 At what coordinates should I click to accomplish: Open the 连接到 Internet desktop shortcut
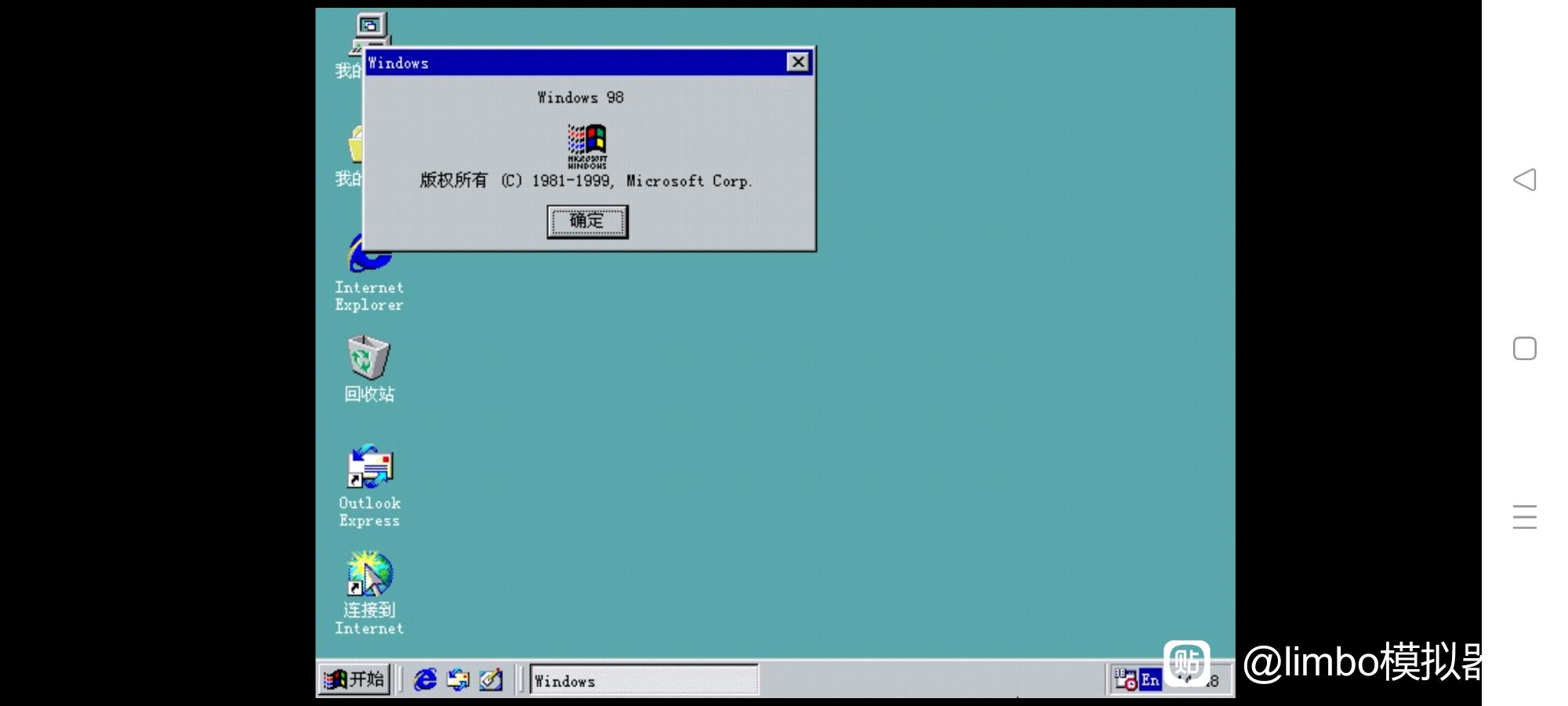369,593
